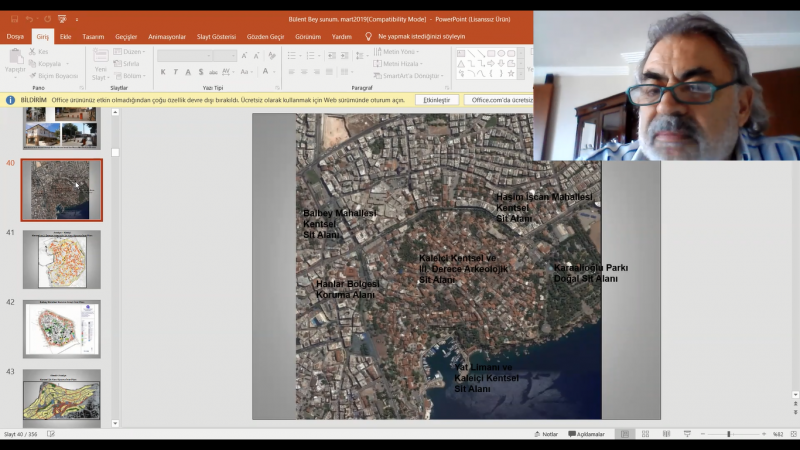Open Açıklamalar comments pane
The image size is (800, 450).
pos(587,434)
